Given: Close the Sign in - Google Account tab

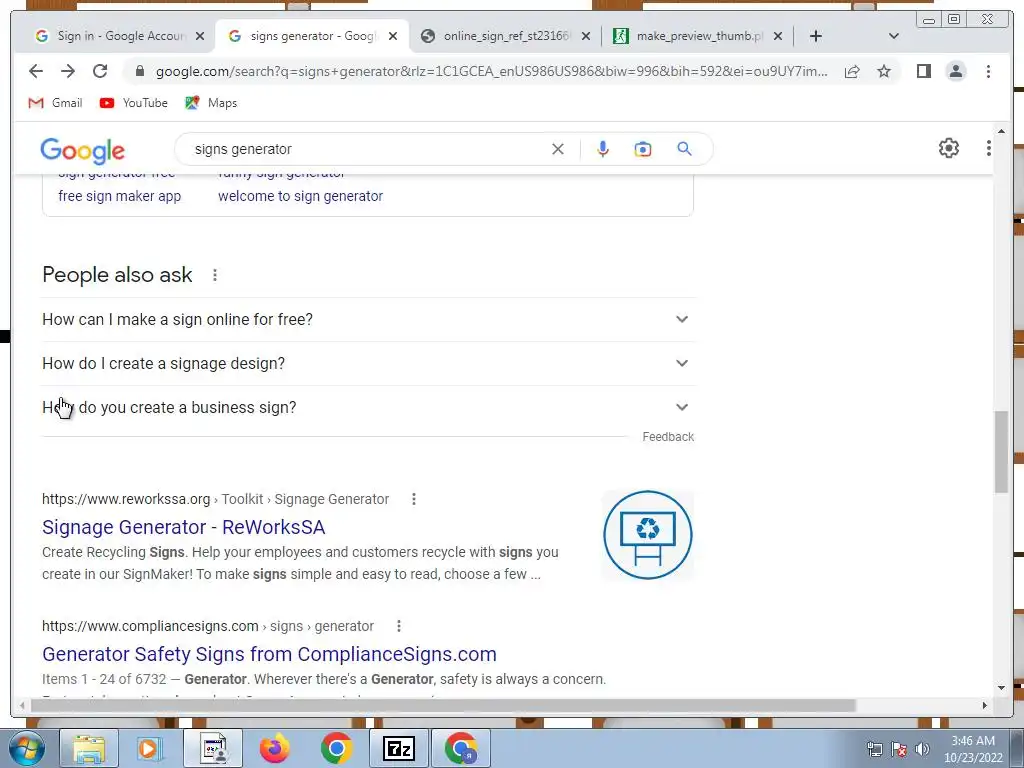Looking at the screenshot, I should (x=200, y=36).
